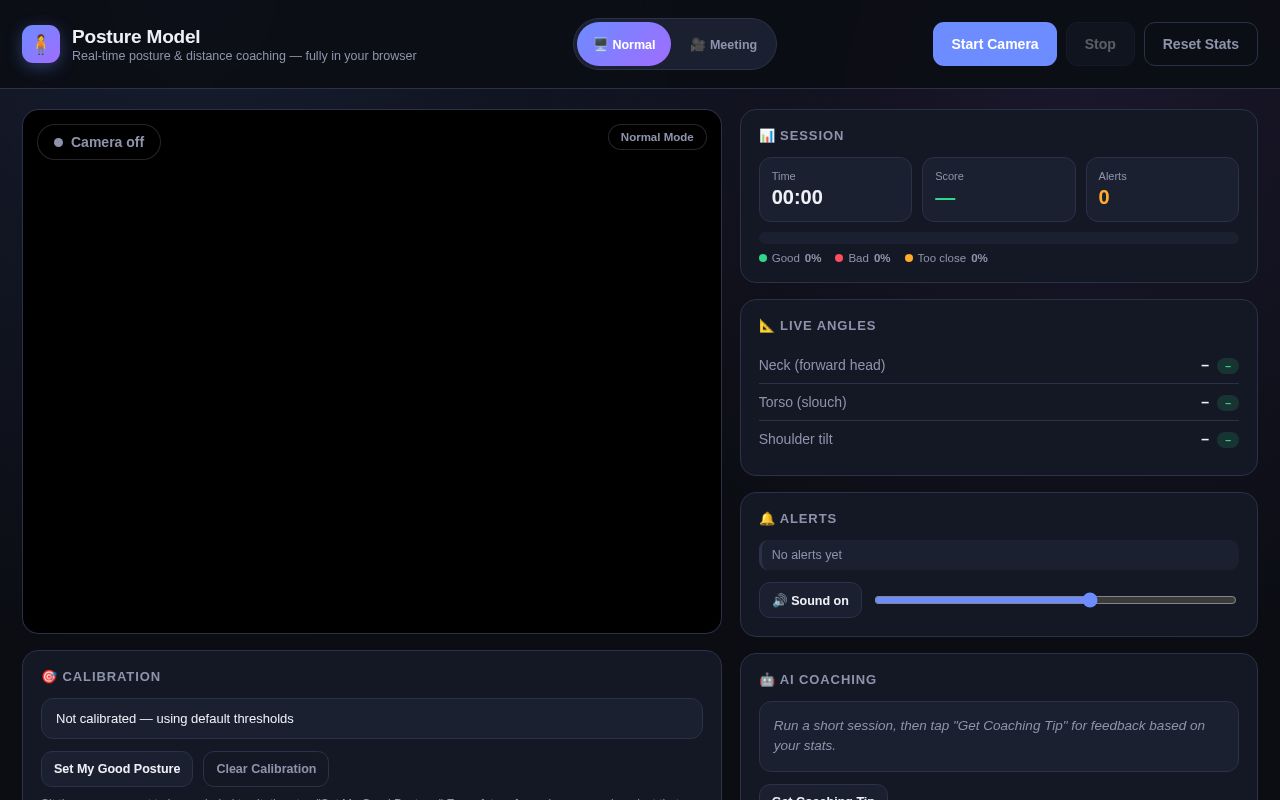
Task: Click the Posture Model logo icon
Action: 41,44
